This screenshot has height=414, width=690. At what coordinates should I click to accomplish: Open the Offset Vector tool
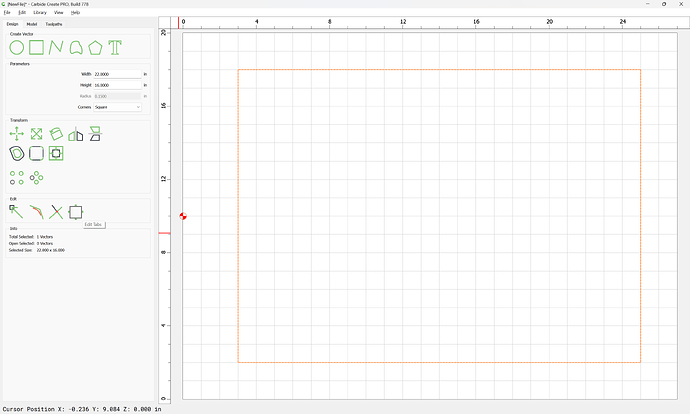pos(17,154)
